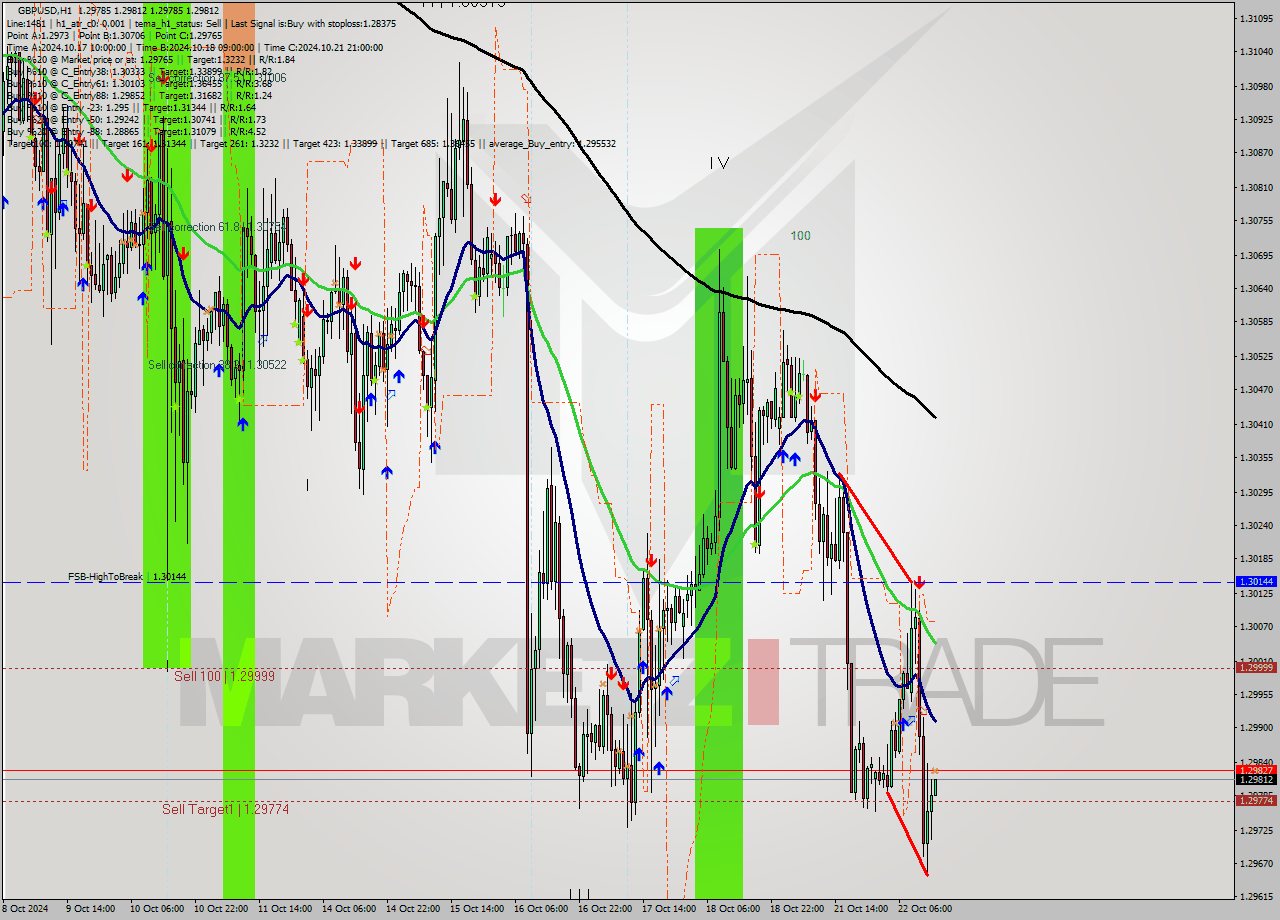1280x920 pixels.
Task: Click the 1.30980 price axis label
Action: tap(1255, 86)
